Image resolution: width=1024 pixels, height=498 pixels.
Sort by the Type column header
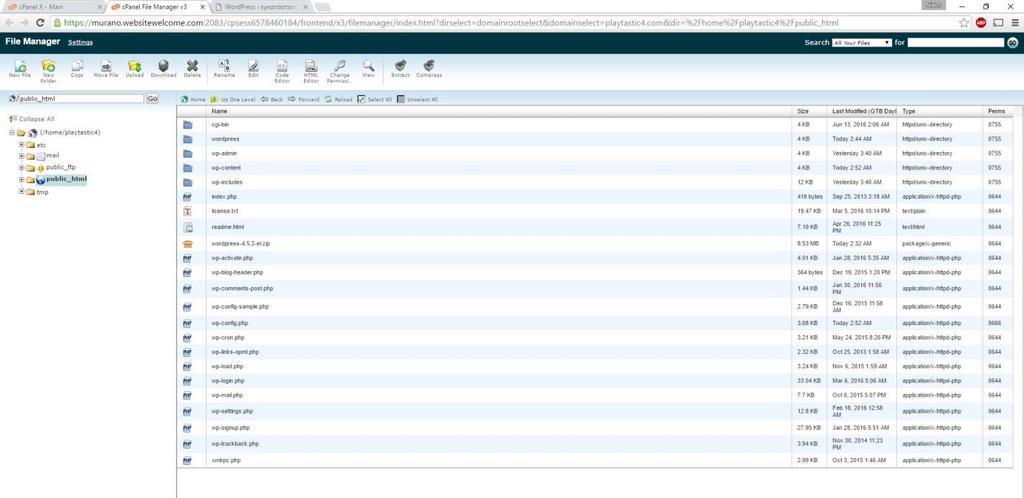tap(940, 112)
